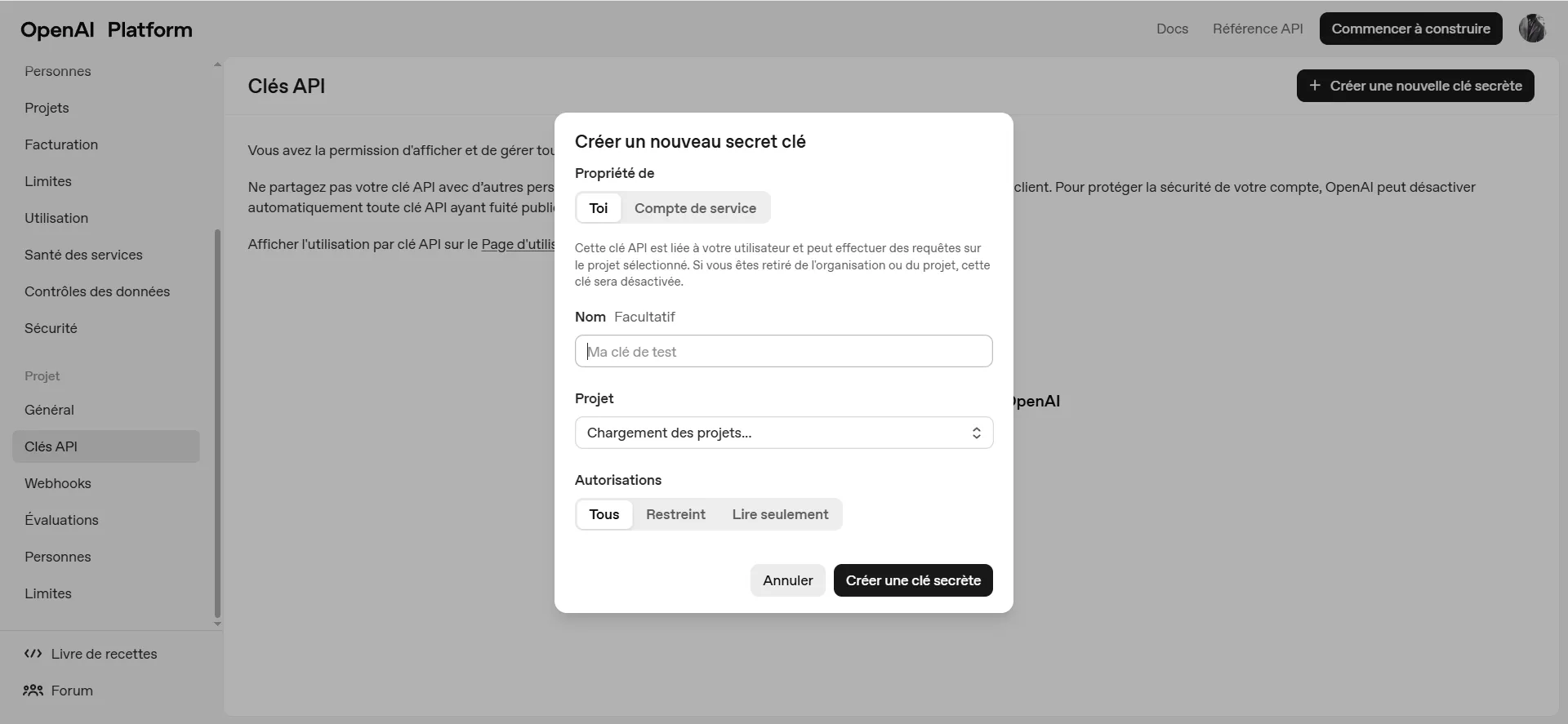The width and height of the screenshot is (1568, 724).
Task: Open the Forum community icon
Action: coord(33,691)
